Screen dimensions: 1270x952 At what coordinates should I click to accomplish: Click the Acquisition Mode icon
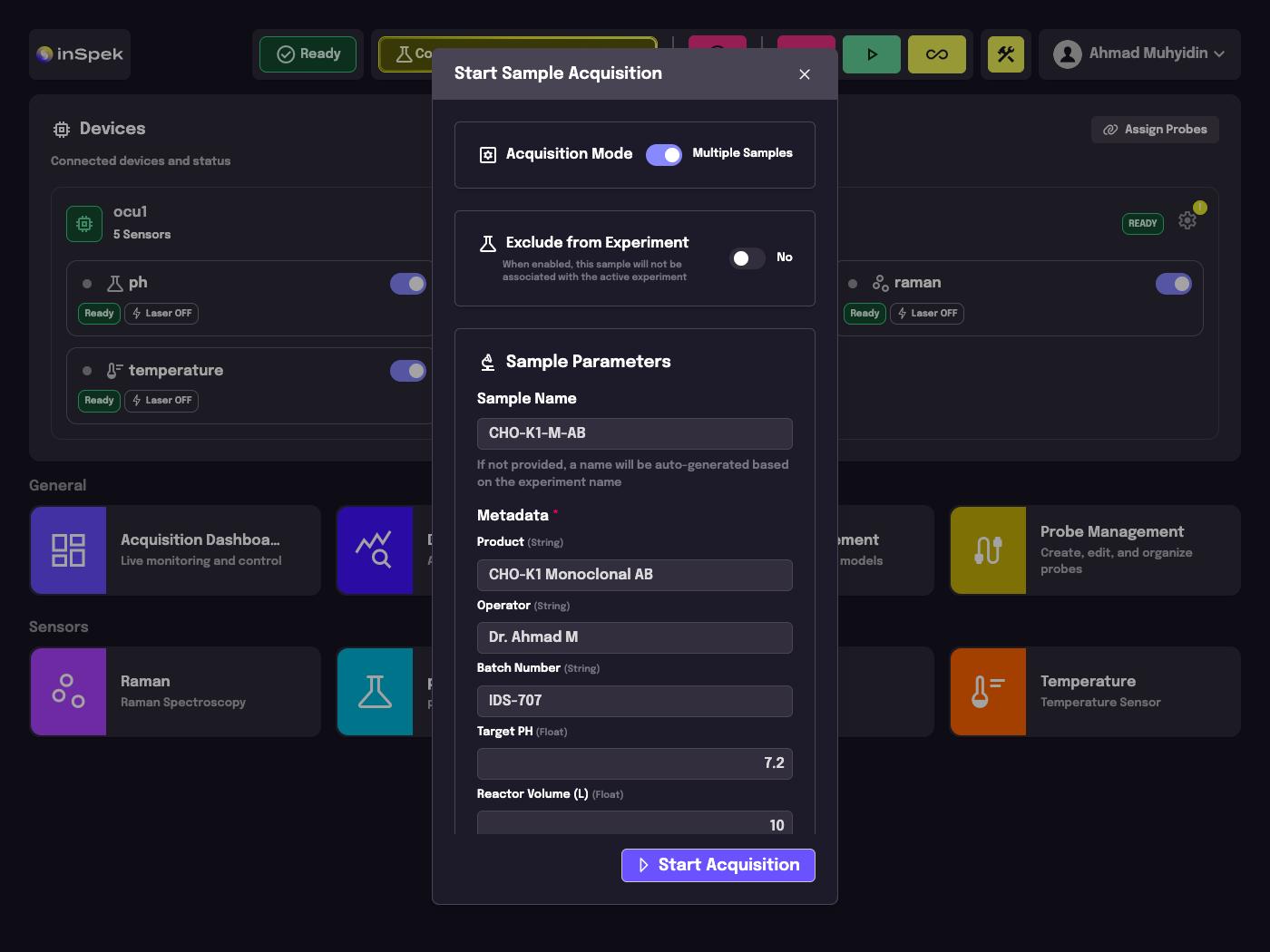tap(488, 155)
